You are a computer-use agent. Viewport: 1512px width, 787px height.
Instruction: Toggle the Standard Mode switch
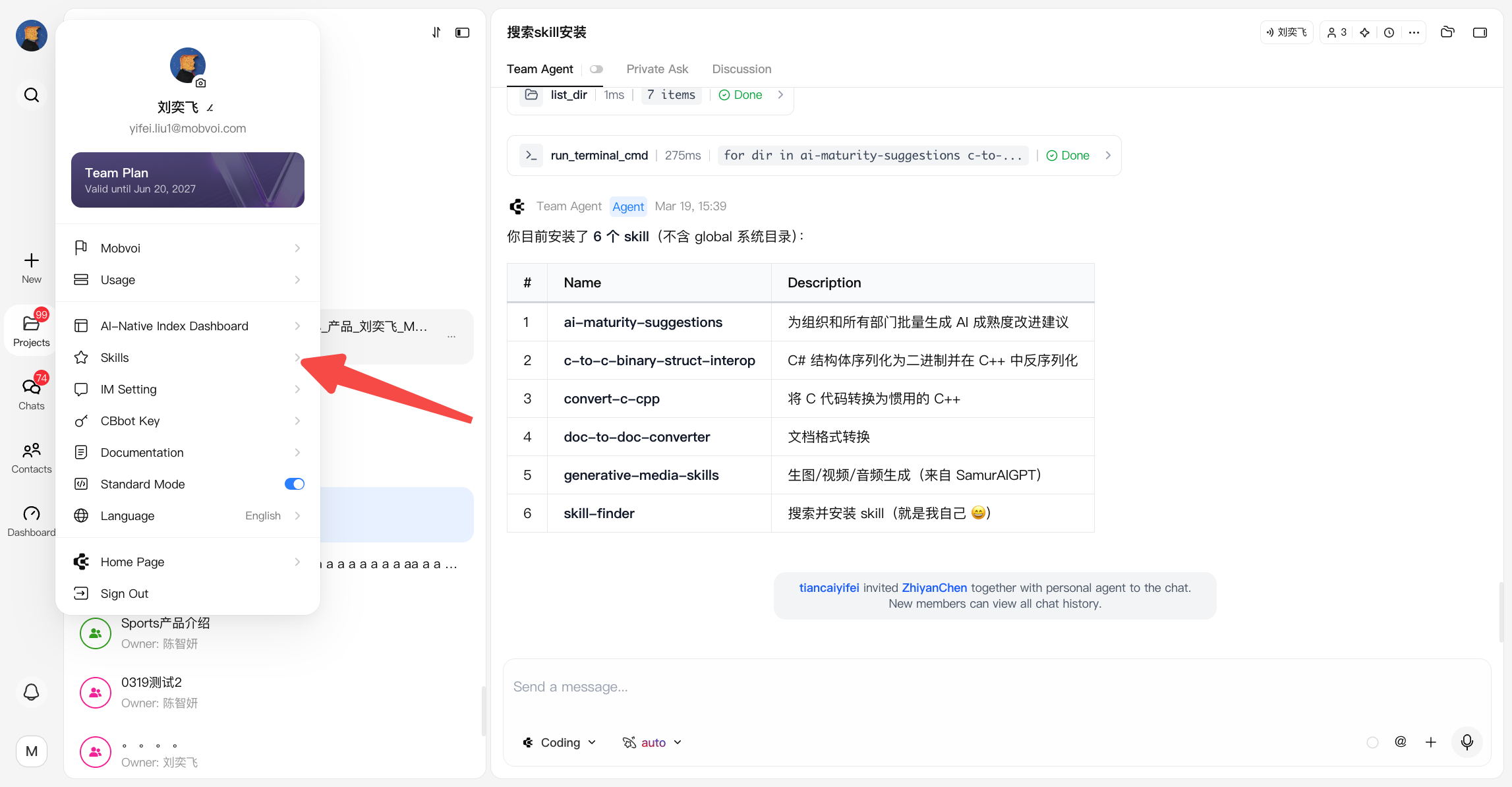pyautogui.click(x=294, y=484)
